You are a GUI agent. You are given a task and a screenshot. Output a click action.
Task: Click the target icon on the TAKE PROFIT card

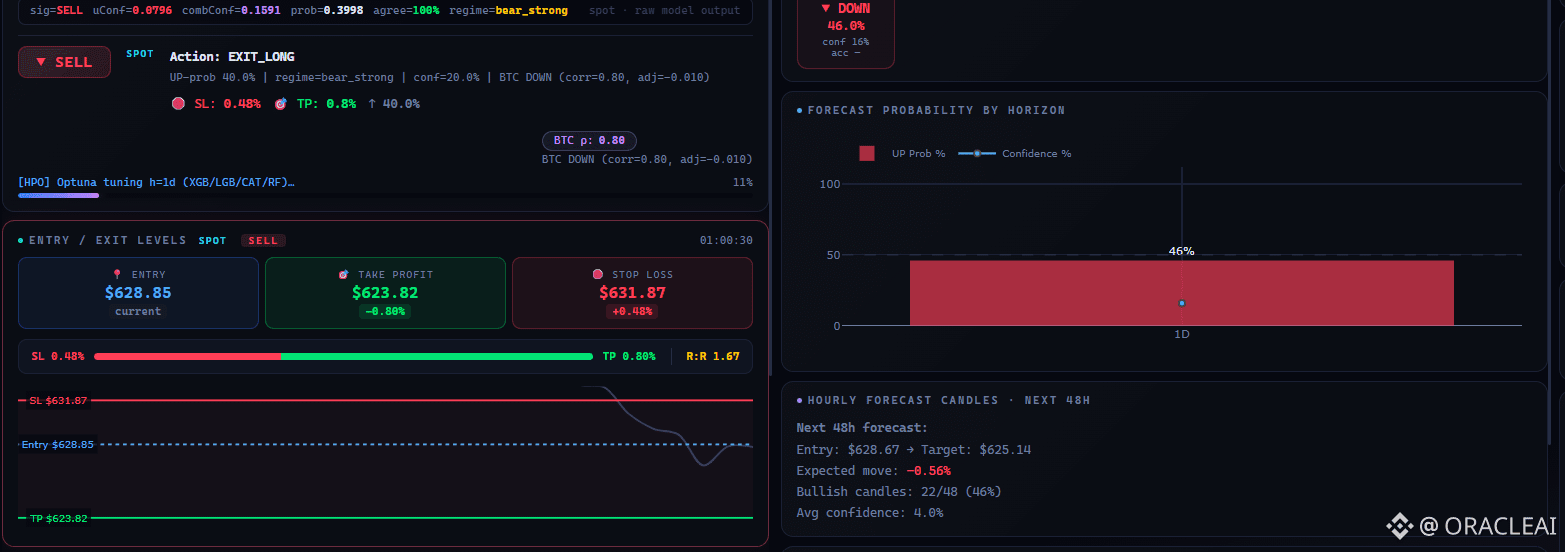click(344, 274)
